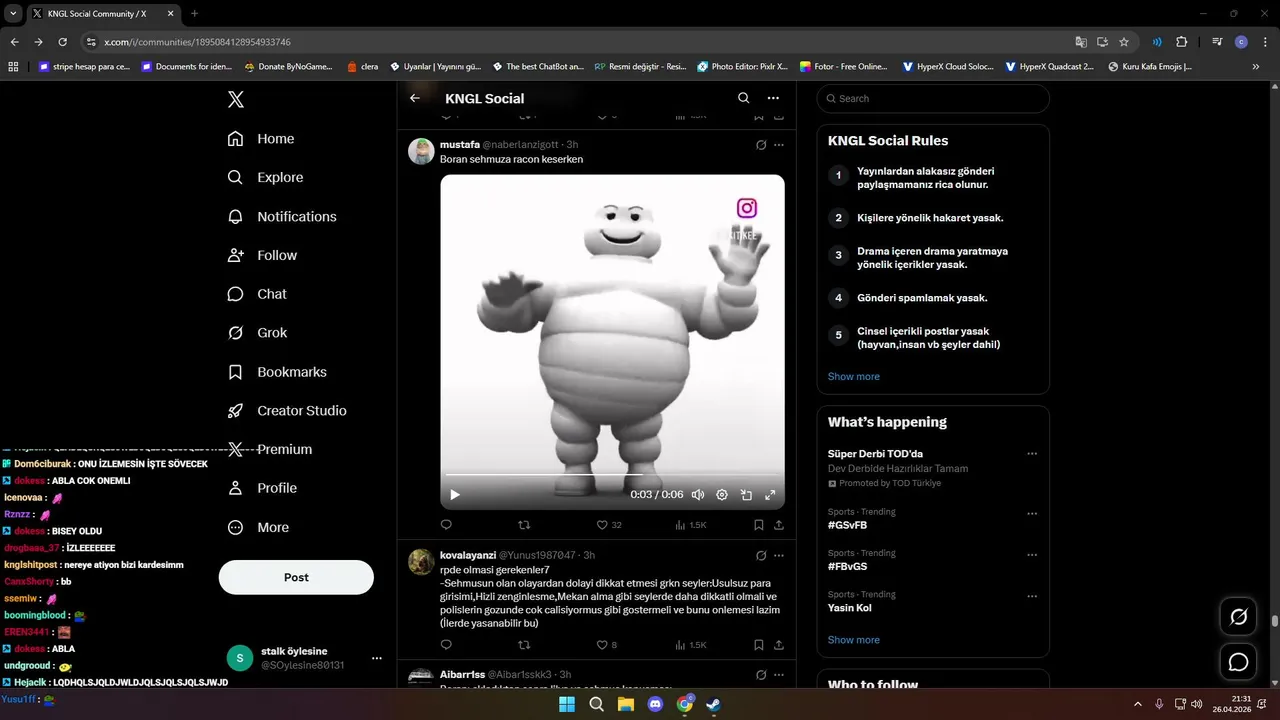Open Bookmarks in sidebar

tap(277, 372)
